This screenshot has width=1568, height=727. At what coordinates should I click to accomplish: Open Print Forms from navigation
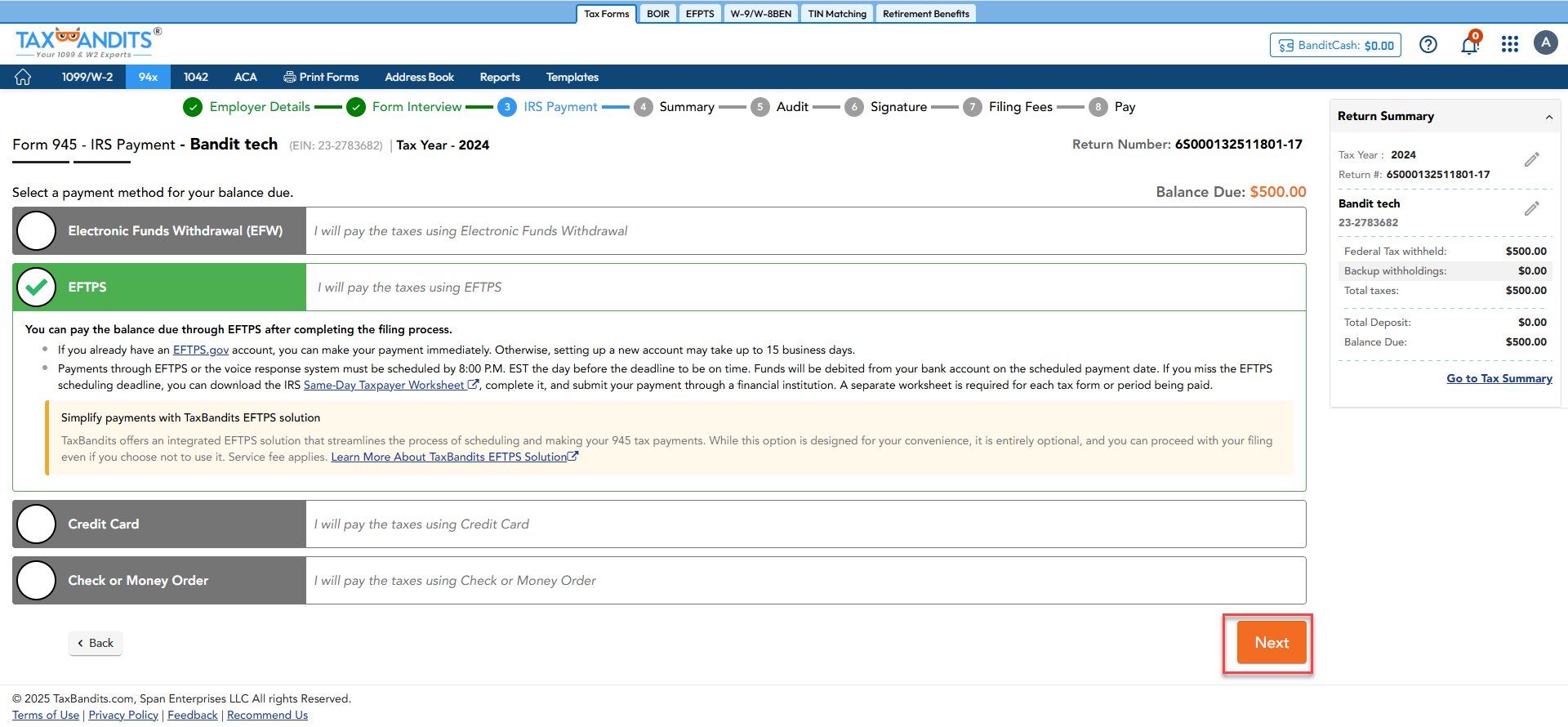[321, 77]
